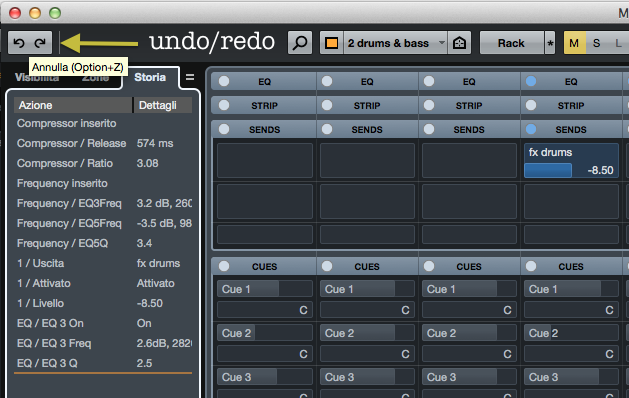Select Compressor / Release history row

103,143
